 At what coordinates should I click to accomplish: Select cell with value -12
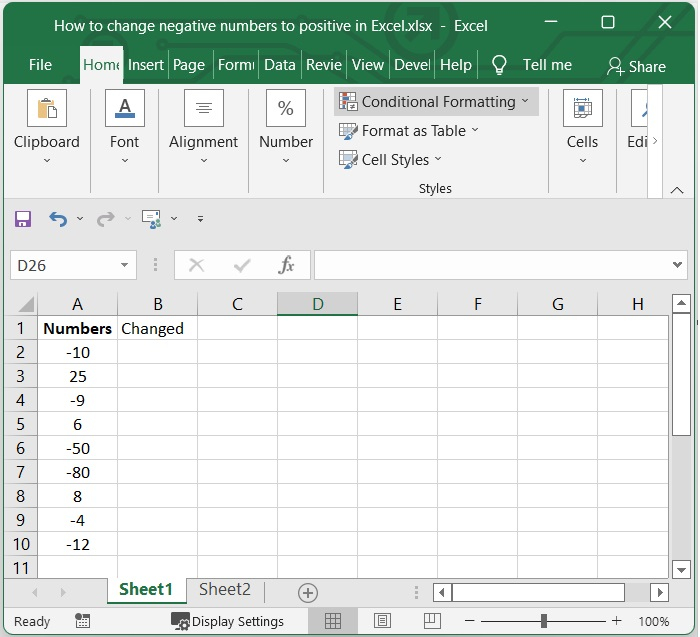coord(78,544)
